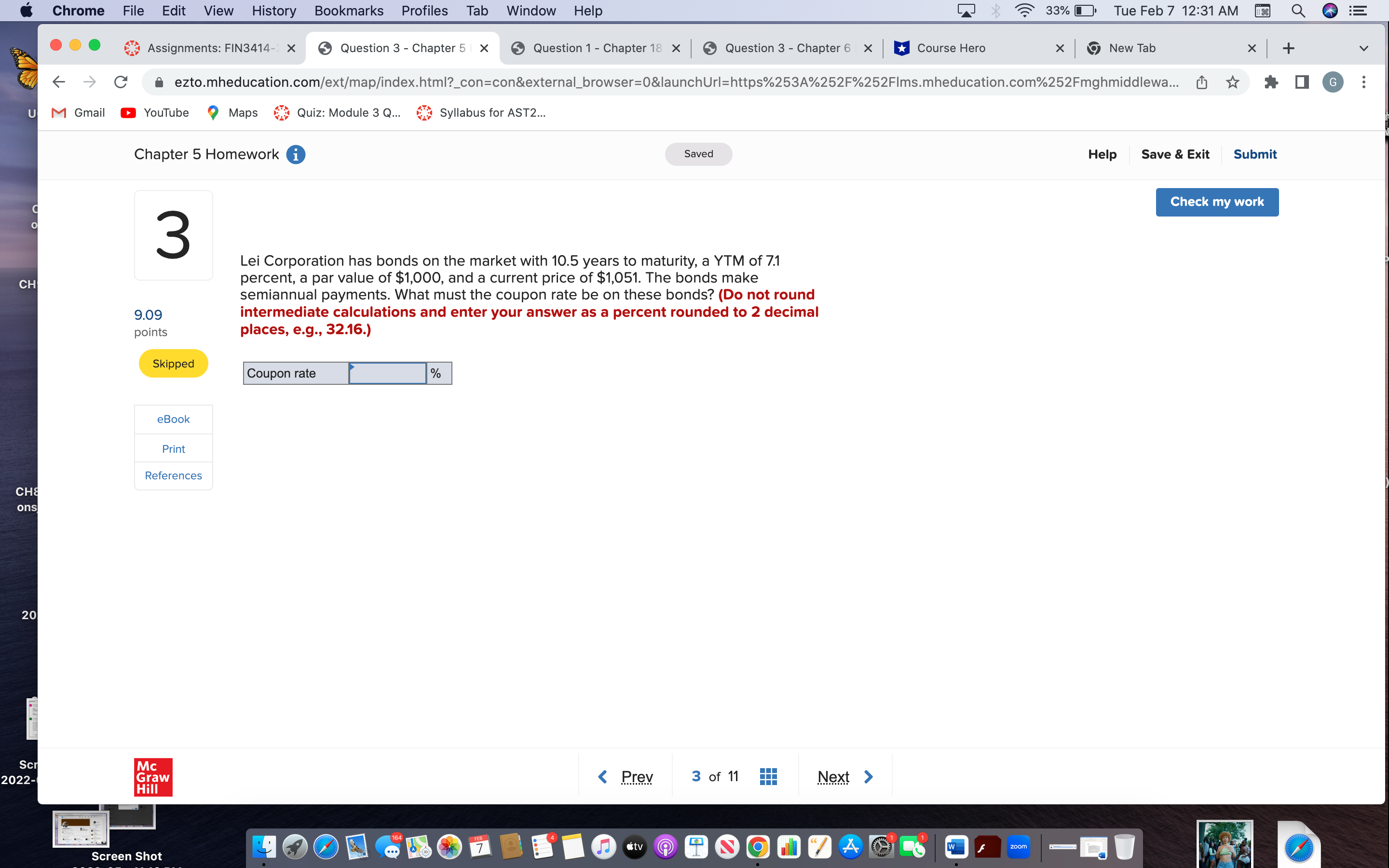Bookmark the page with the star toggle

[x=1232, y=82]
